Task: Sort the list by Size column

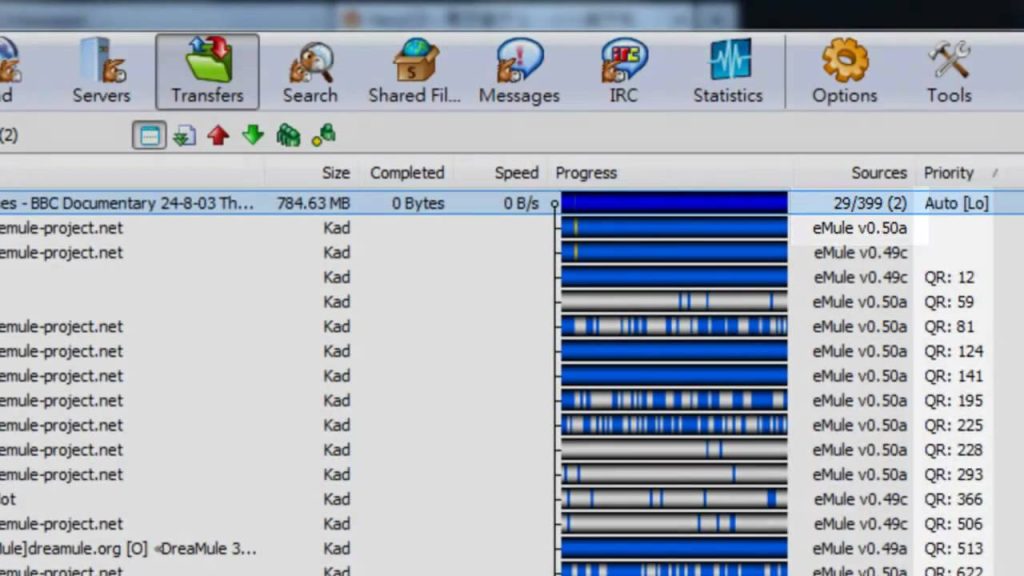Action: [x=335, y=173]
